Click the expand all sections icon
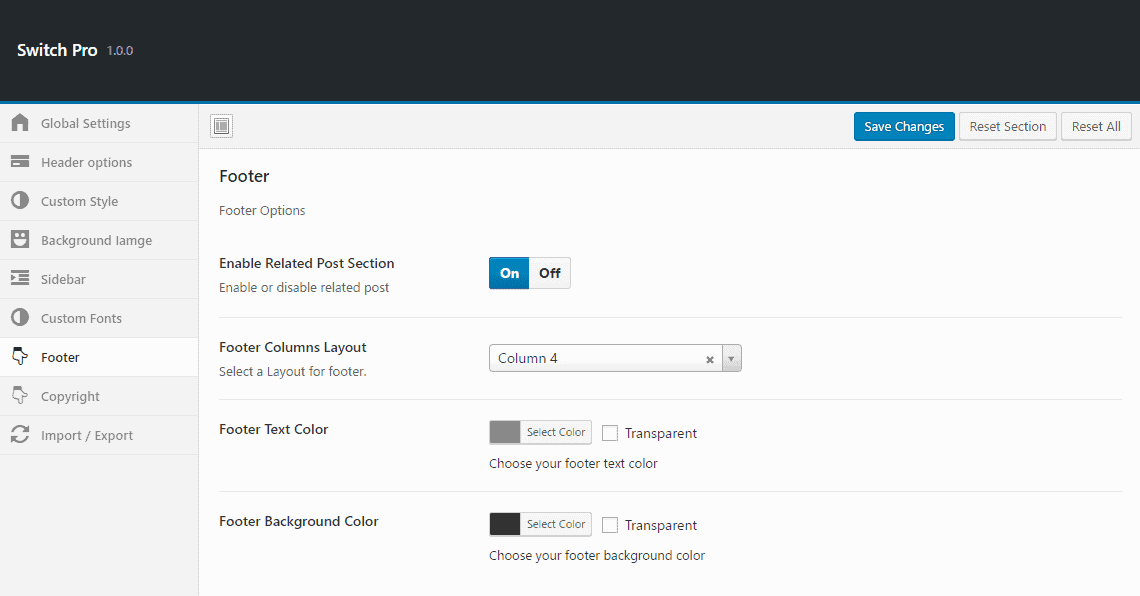Viewport: 1140px width, 596px height. [x=221, y=126]
